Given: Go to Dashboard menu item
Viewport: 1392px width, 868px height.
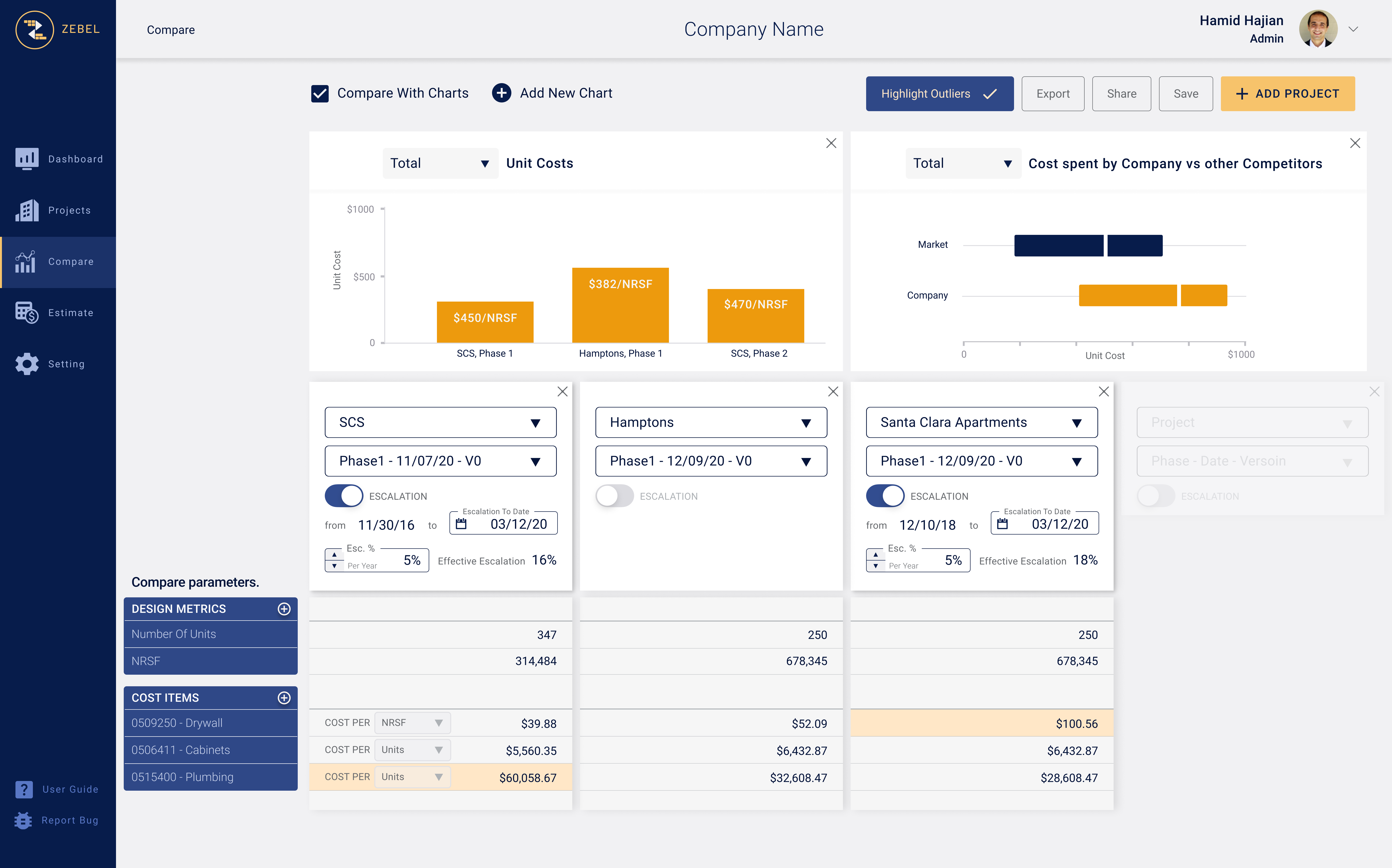Looking at the screenshot, I should pyautogui.click(x=58, y=159).
